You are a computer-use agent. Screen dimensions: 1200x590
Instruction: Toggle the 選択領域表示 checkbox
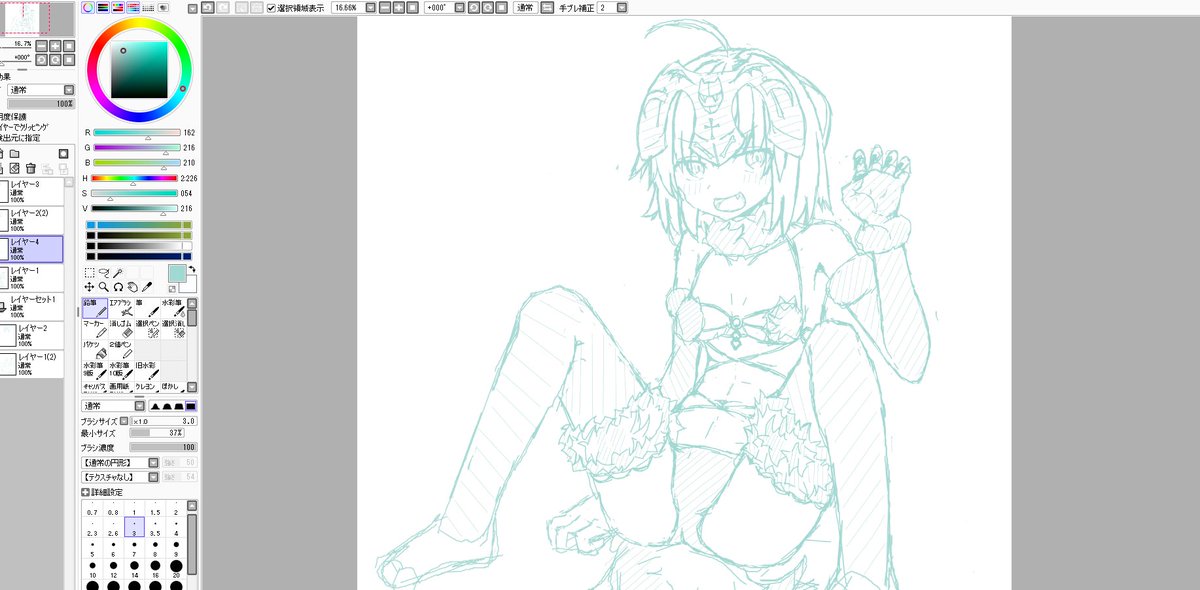point(271,7)
